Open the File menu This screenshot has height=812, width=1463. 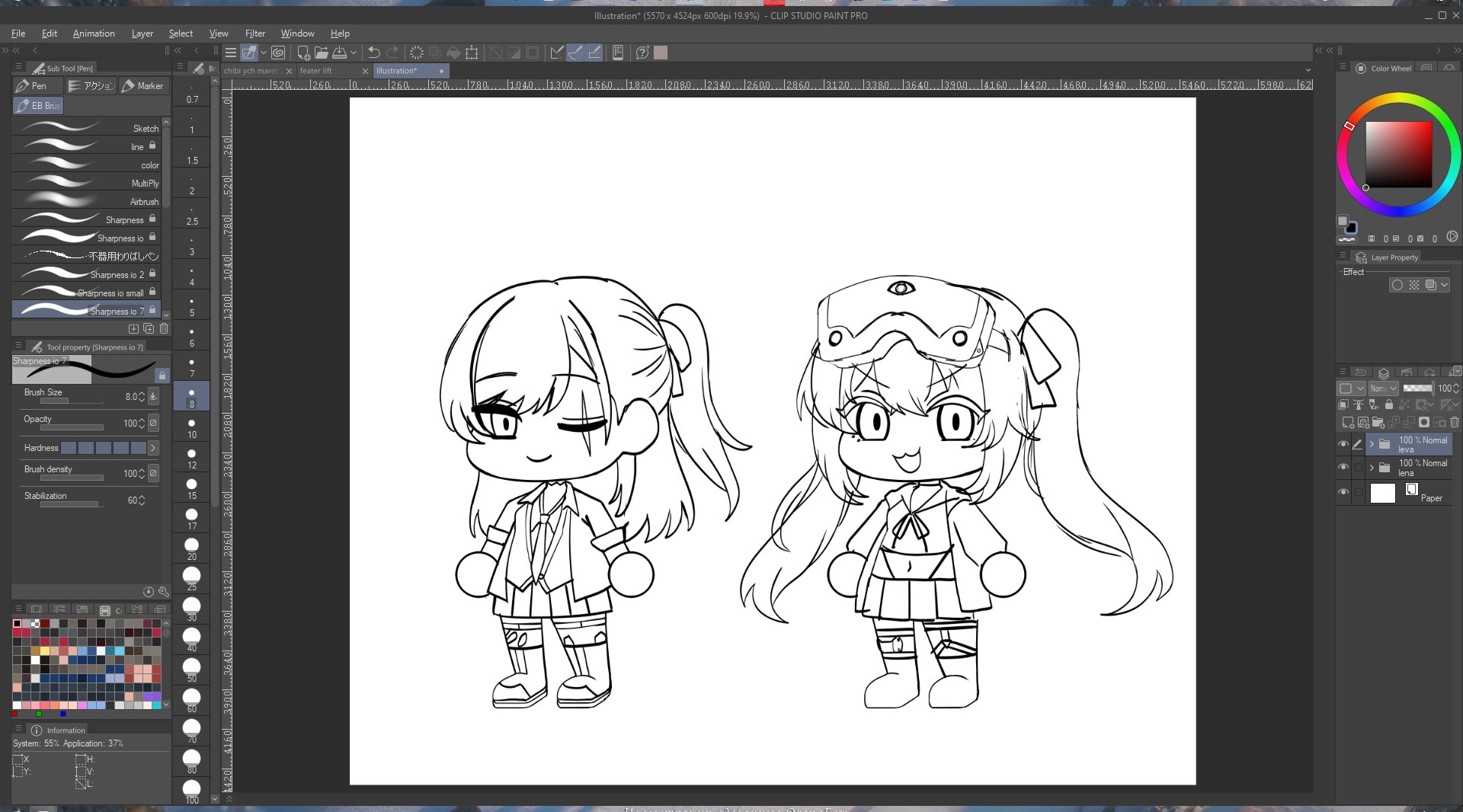point(18,34)
